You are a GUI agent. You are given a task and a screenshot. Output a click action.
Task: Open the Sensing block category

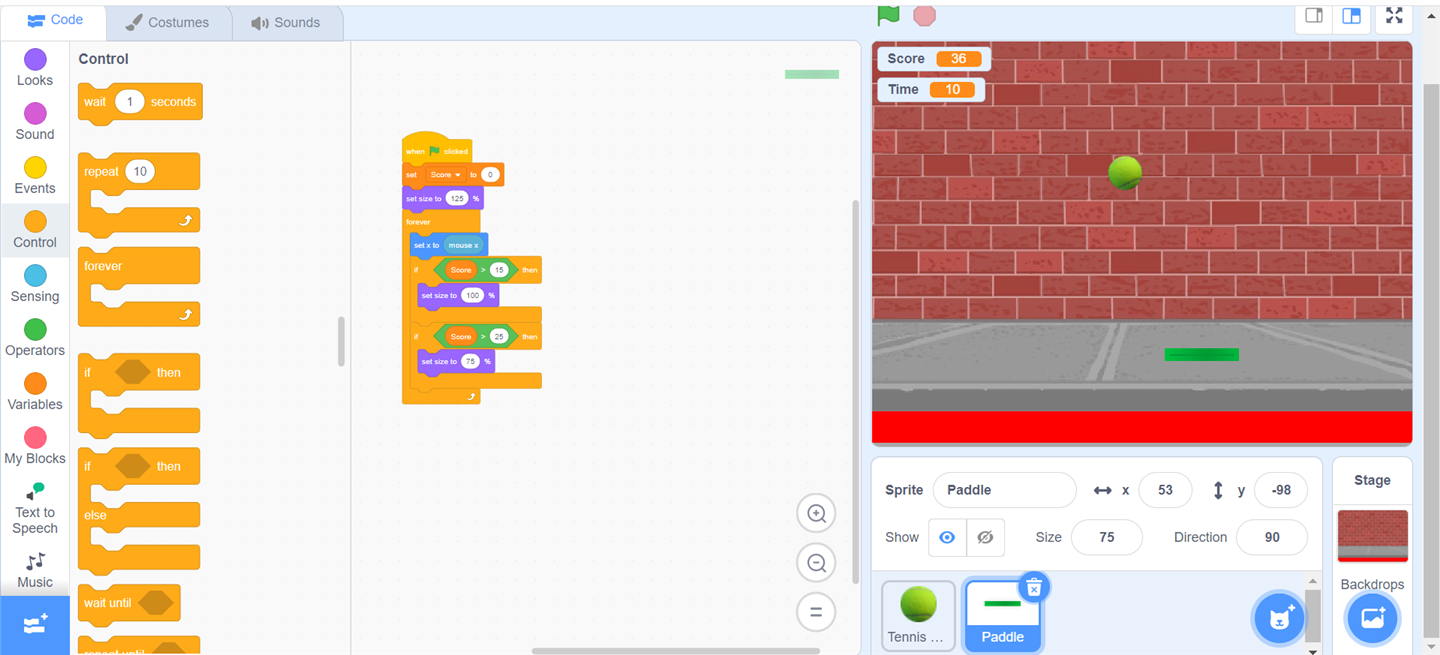click(x=35, y=283)
